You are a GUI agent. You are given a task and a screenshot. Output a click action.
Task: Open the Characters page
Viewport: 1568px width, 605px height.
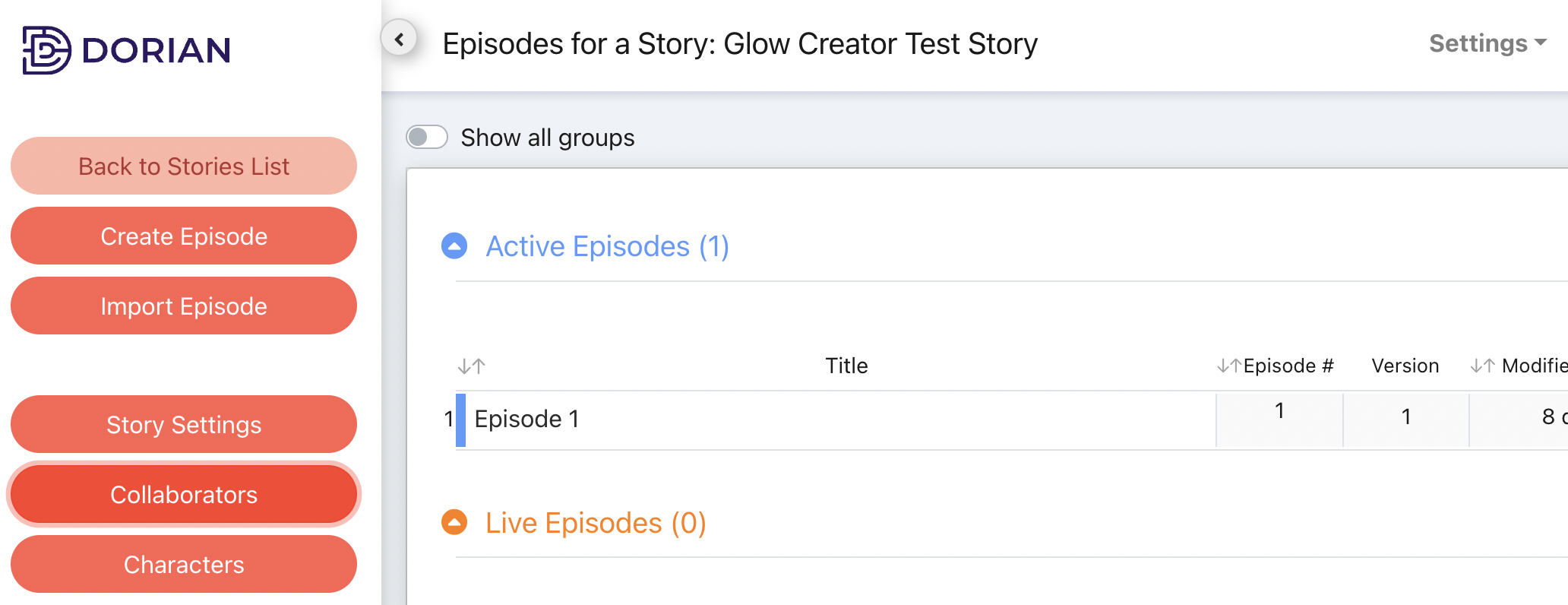click(x=184, y=565)
